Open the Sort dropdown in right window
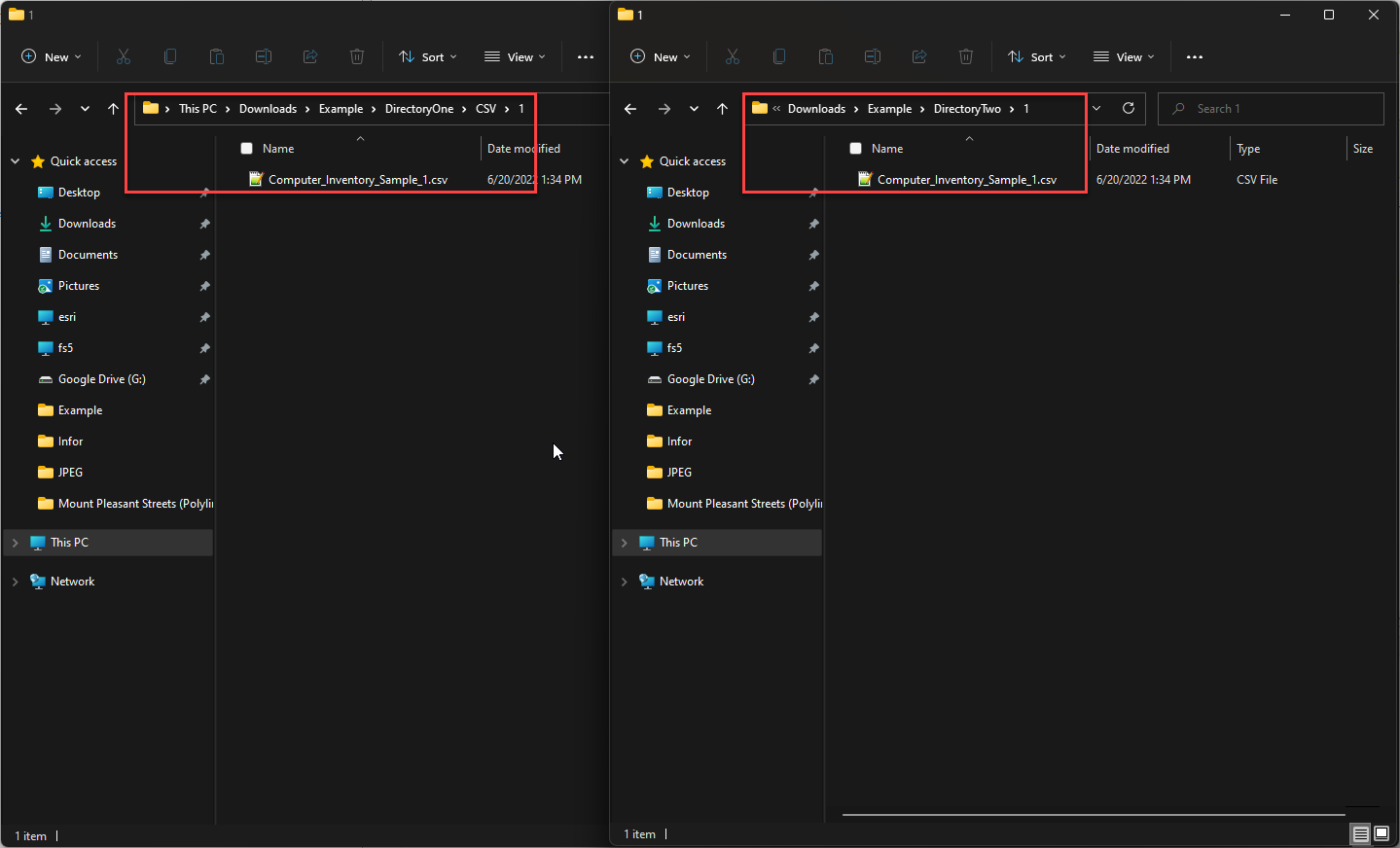 pyautogui.click(x=1037, y=56)
